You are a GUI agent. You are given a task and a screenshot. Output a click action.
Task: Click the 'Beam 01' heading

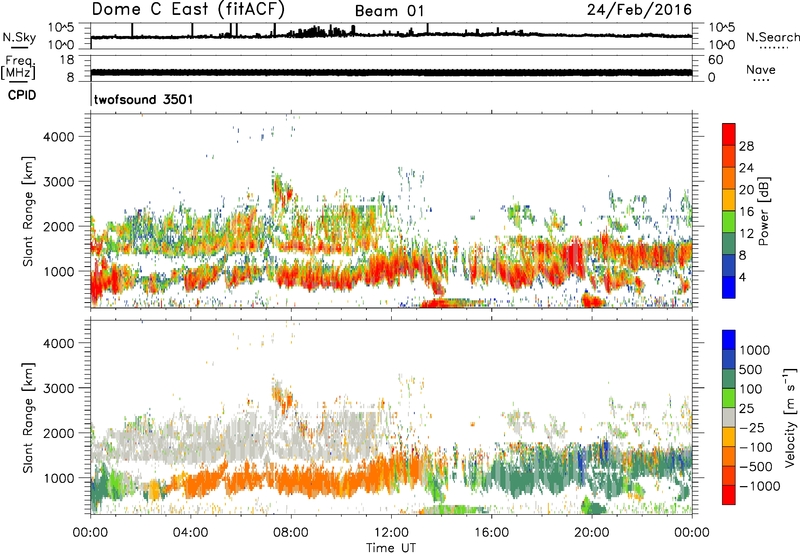click(x=389, y=11)
